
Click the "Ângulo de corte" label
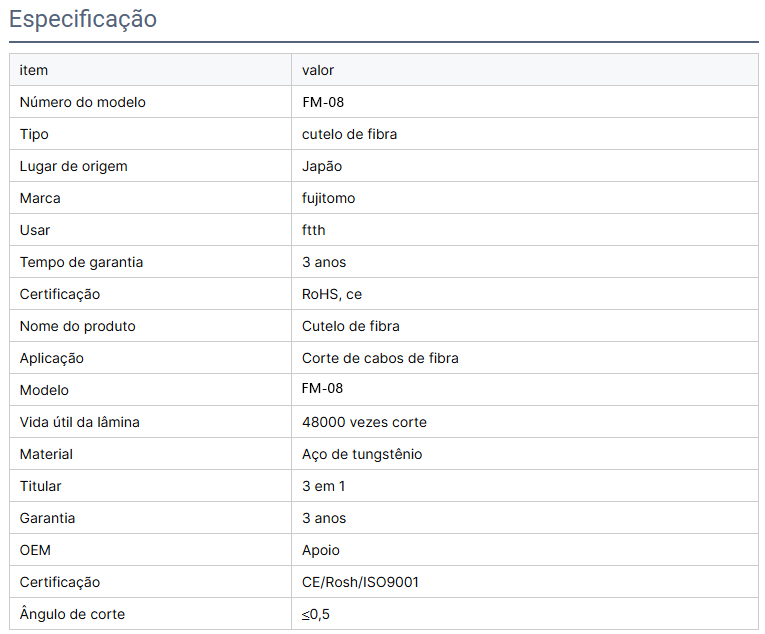(x=72, y=614)
